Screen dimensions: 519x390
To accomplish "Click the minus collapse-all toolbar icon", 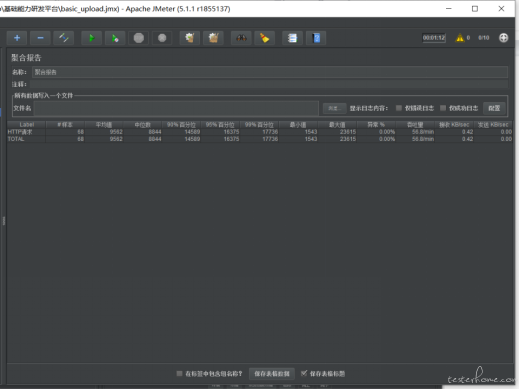I will click(40, 38).
